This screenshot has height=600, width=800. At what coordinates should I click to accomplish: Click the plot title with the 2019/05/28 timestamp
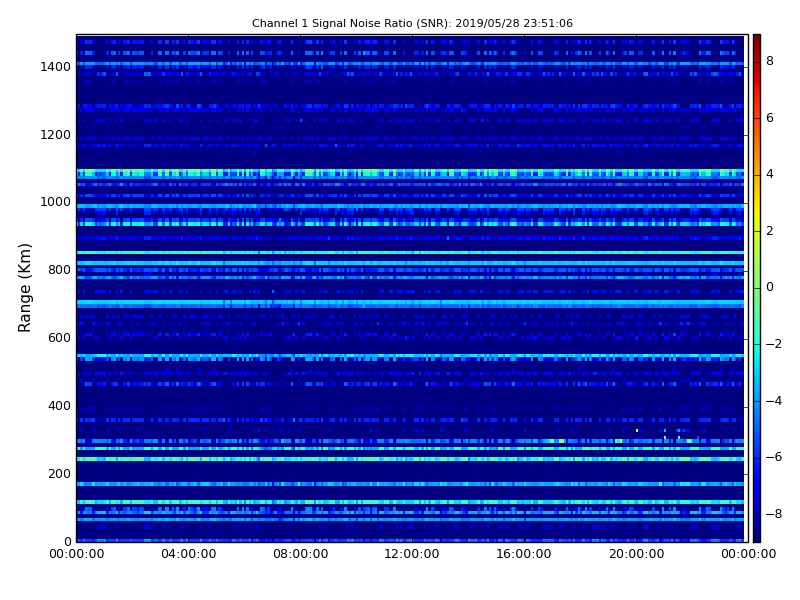tap(412, 23)
